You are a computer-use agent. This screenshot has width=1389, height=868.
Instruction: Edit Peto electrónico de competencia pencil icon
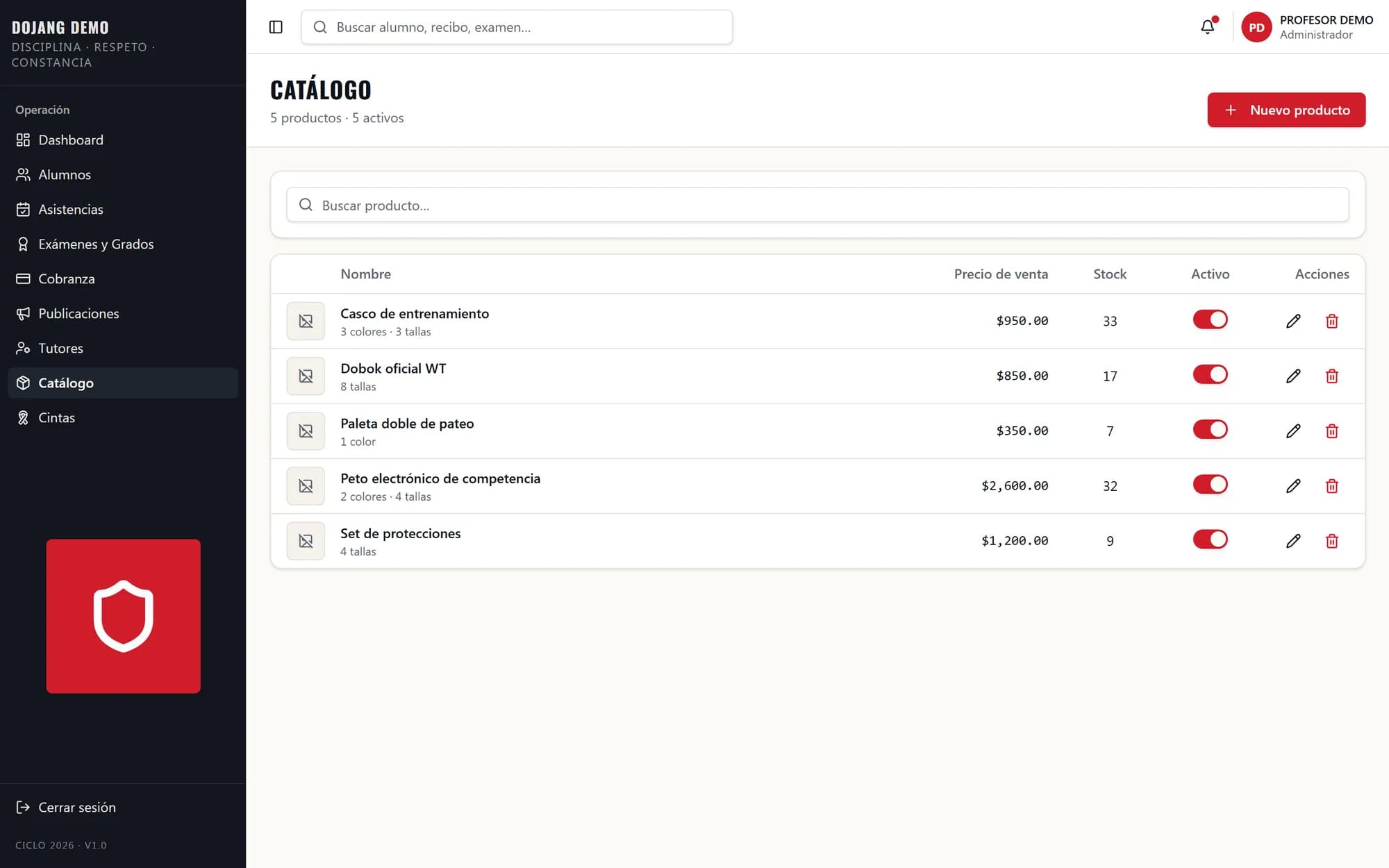click(x=1293, y=485)
